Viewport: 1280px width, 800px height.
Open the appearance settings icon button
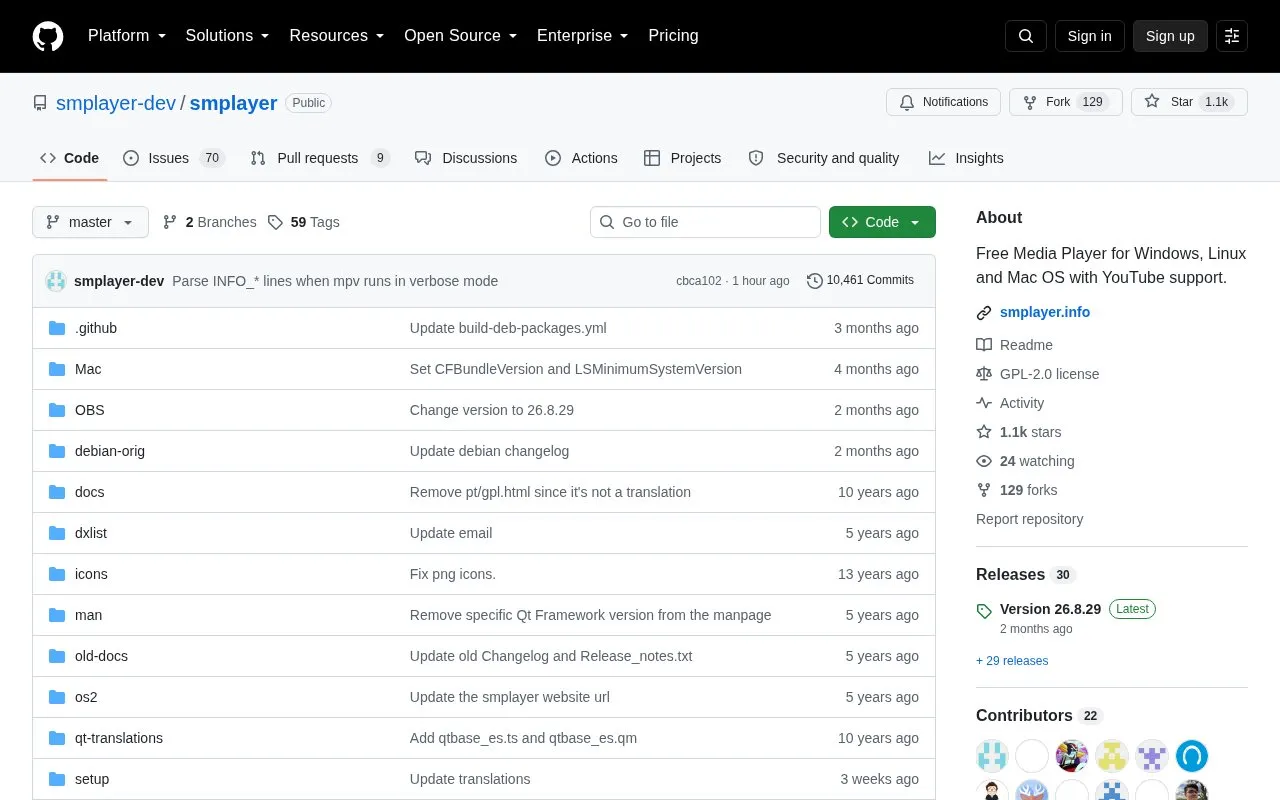pyautogui.click(x=1232, y=36)
